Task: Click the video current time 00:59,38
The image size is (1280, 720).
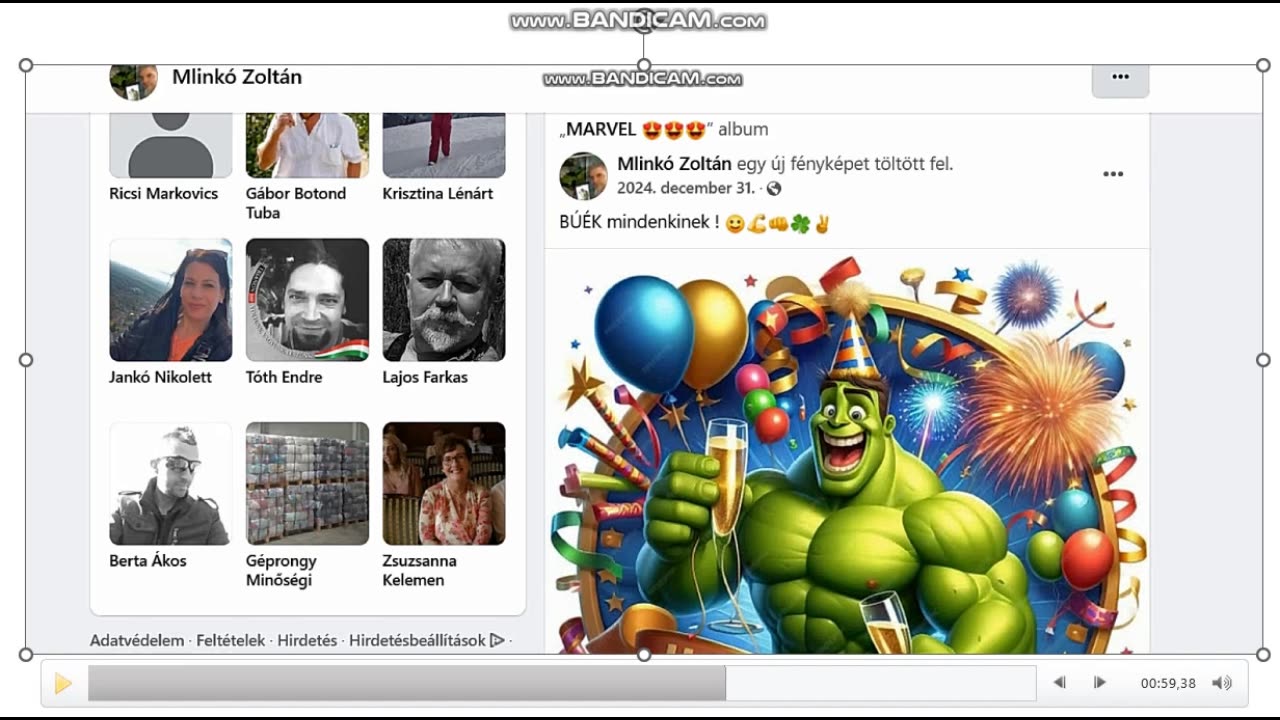Action: tap(1168, 684)
